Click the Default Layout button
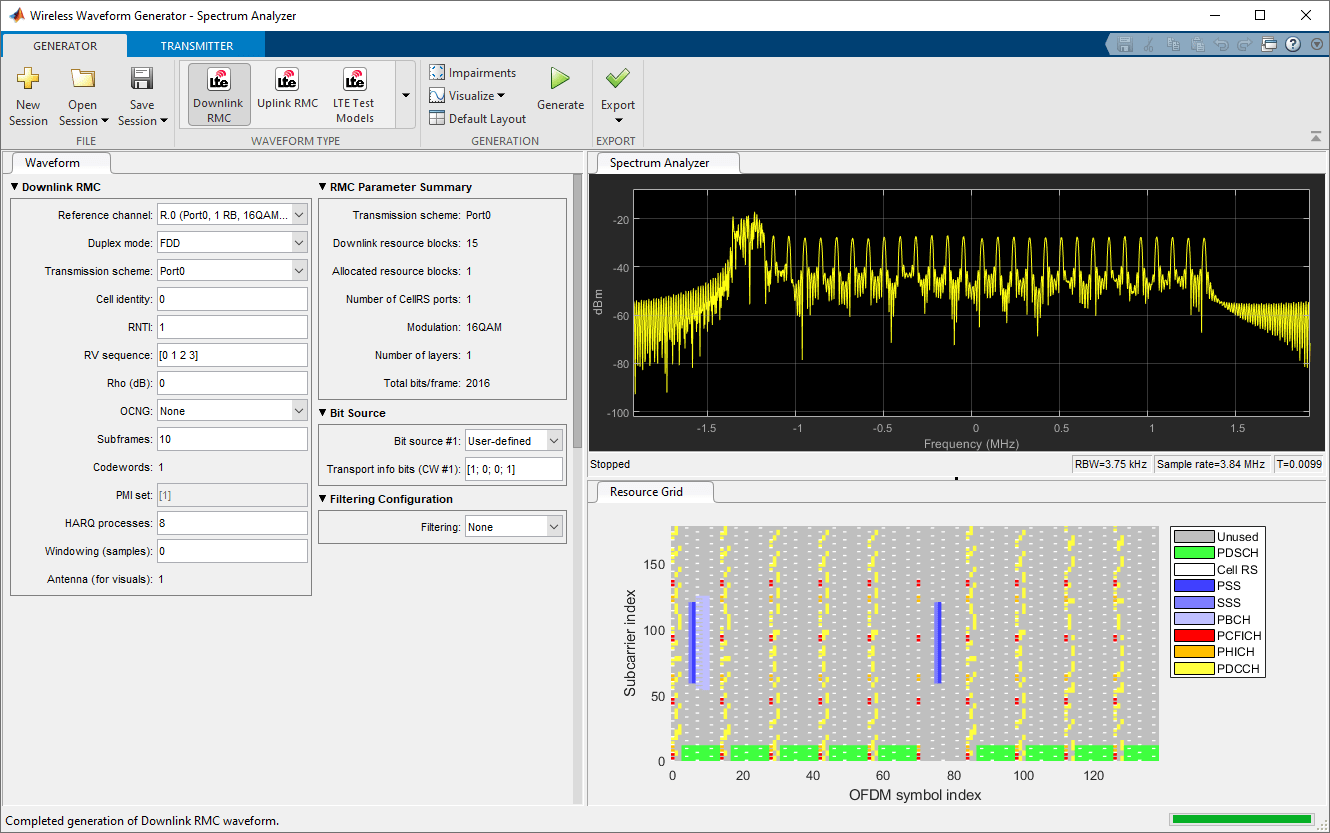The height and width of the screenshot is (833, 1330). [478, 119]
